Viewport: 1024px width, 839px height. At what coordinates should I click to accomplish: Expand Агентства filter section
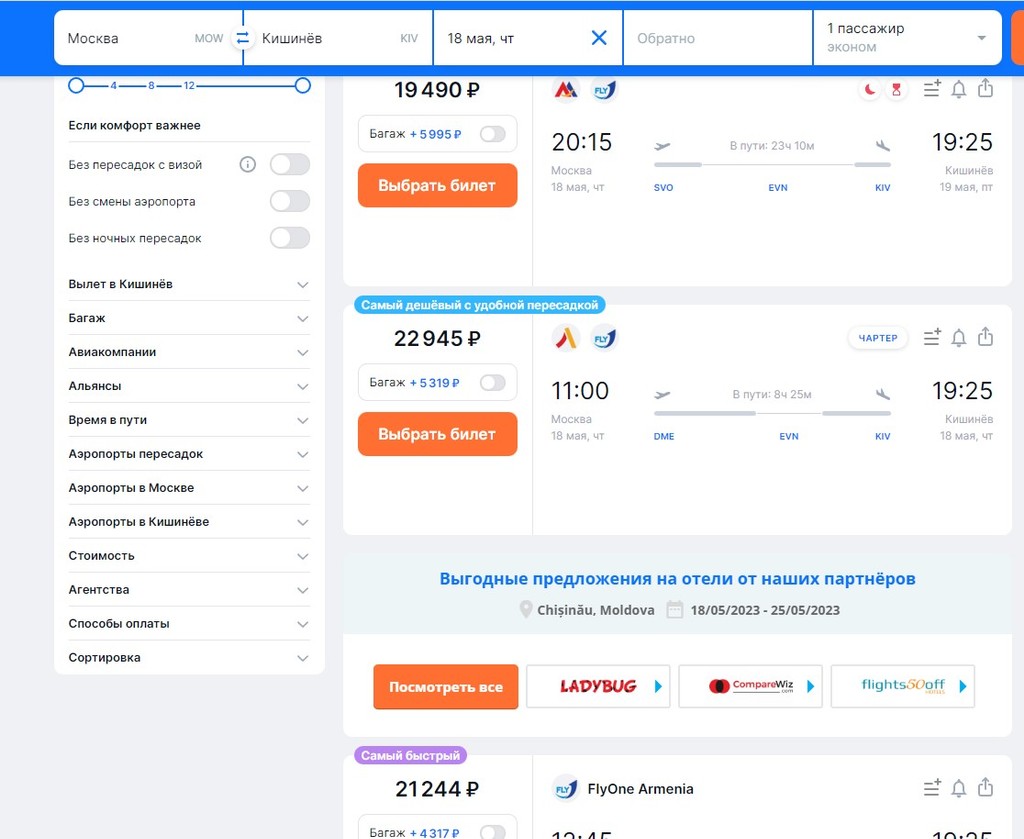189,590
